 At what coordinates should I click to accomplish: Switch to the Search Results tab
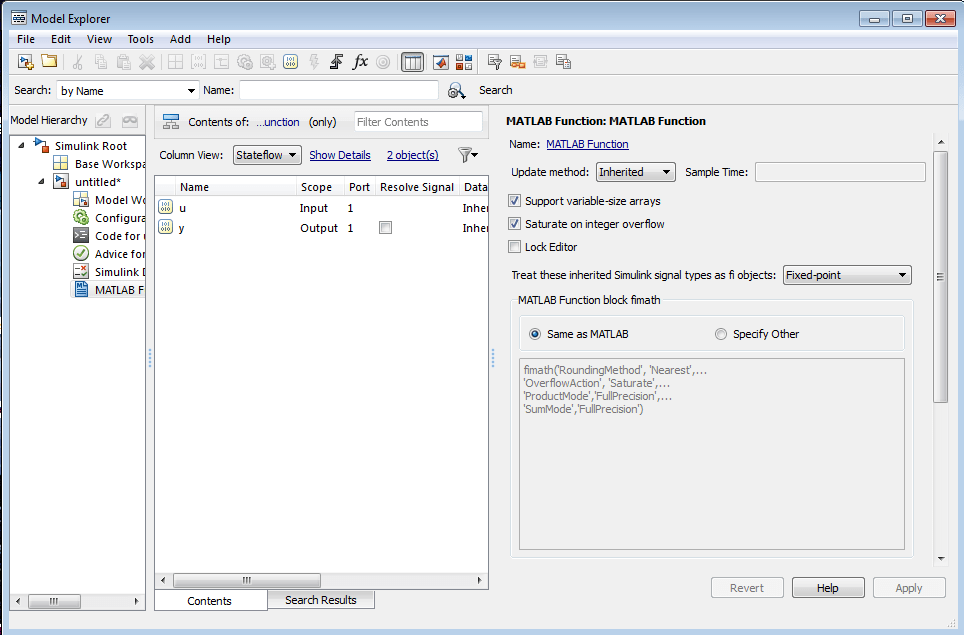point(321,599)
